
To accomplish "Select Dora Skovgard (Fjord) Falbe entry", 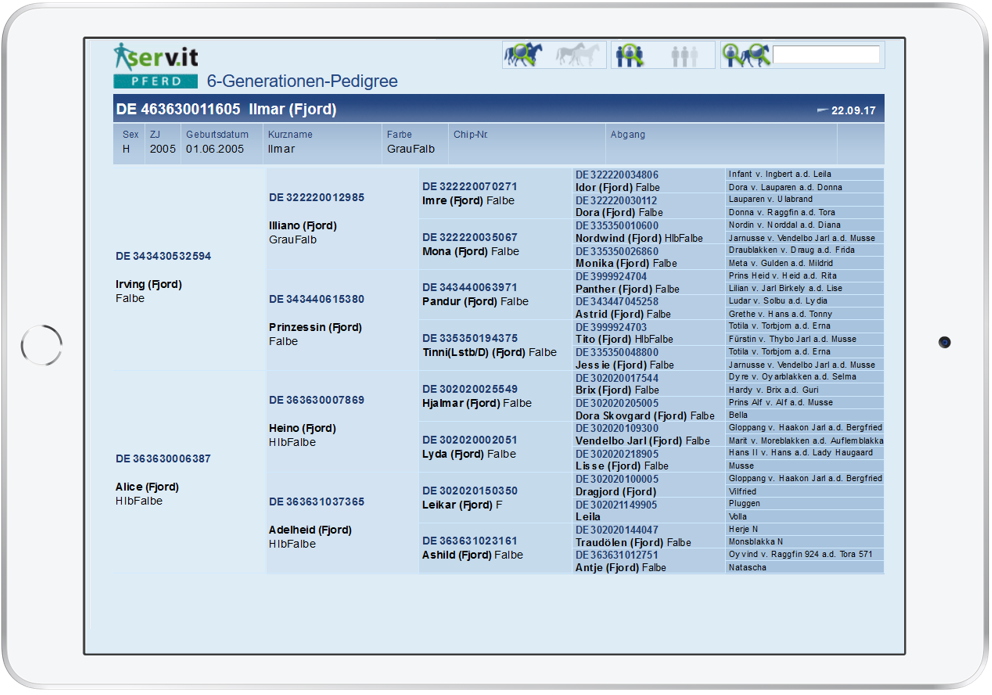I will point(645,416).
